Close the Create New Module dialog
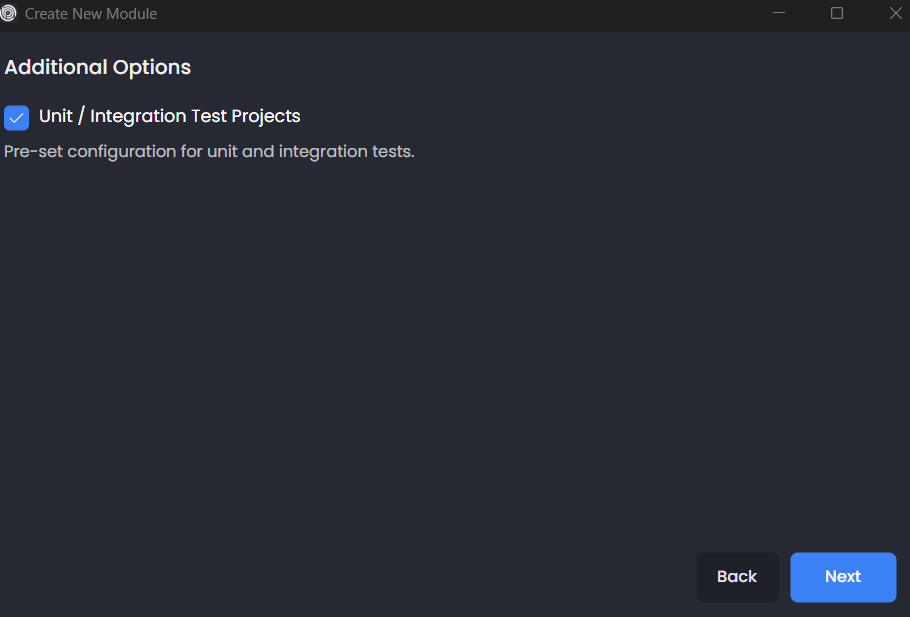910x617 pixels. pyautogui.click(x=895, y=14)
